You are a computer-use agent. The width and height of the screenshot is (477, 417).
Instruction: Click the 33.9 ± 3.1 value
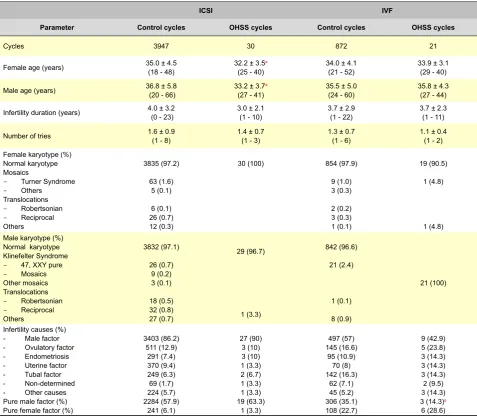433,63
